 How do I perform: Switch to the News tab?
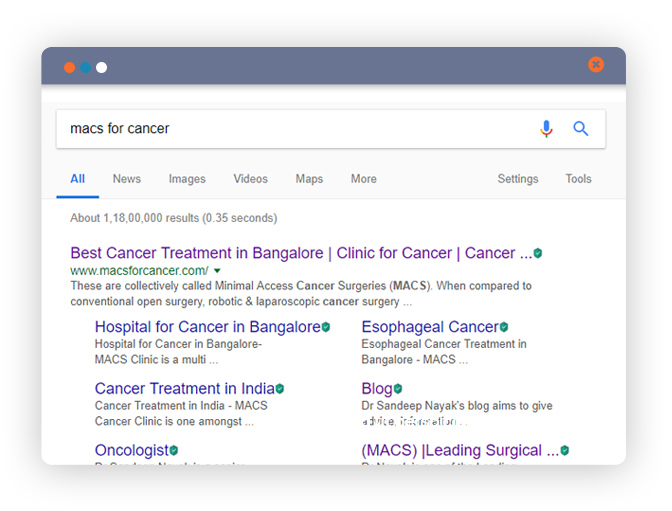click(x=127, y=179)
